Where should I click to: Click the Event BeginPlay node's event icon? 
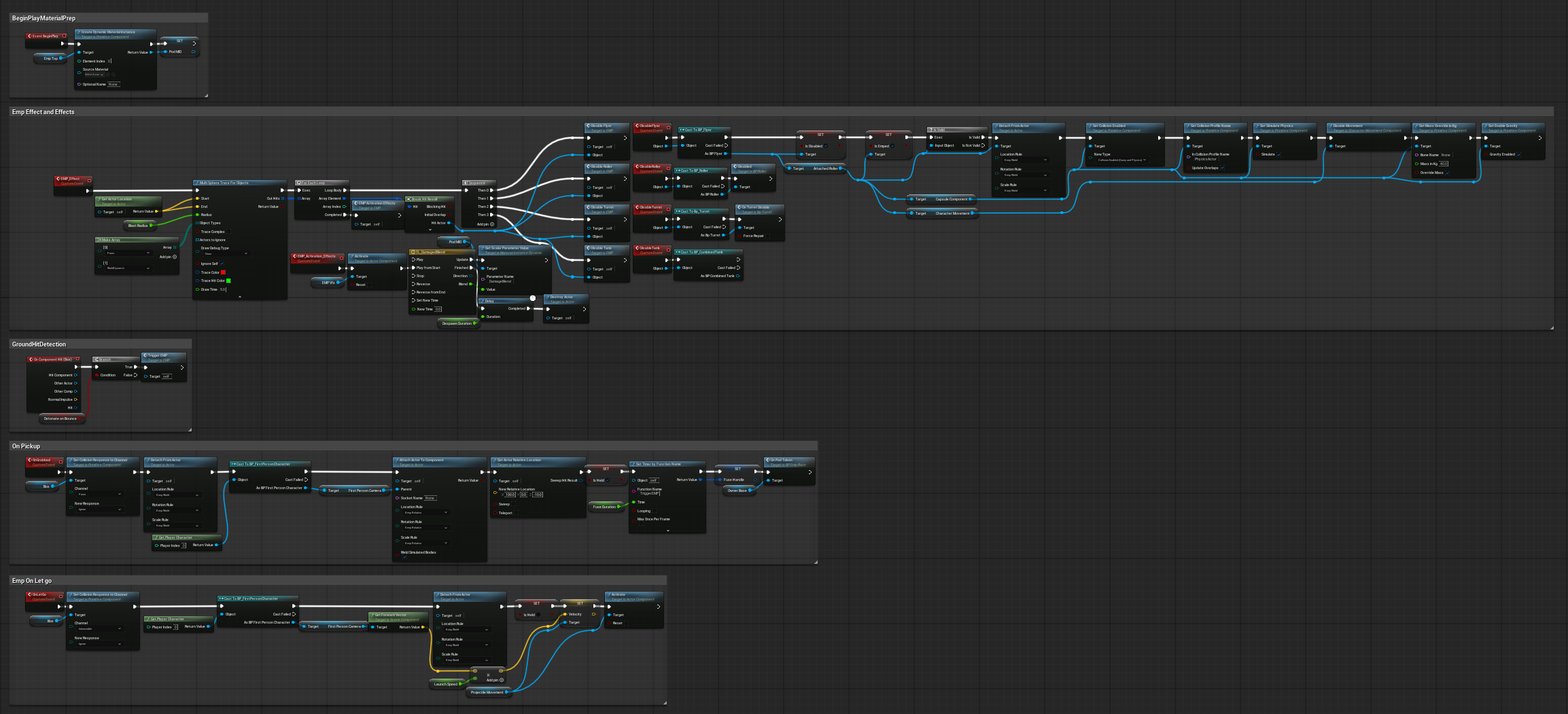30,36
